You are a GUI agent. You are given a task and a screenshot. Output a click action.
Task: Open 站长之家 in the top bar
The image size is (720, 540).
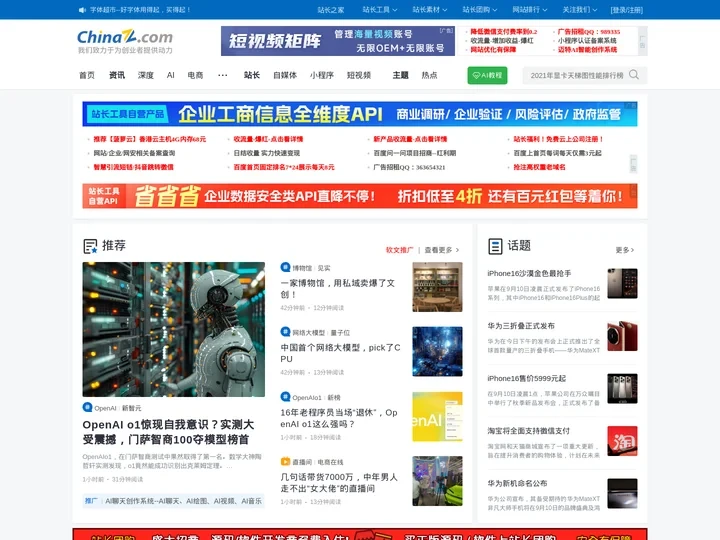(331, 10)
